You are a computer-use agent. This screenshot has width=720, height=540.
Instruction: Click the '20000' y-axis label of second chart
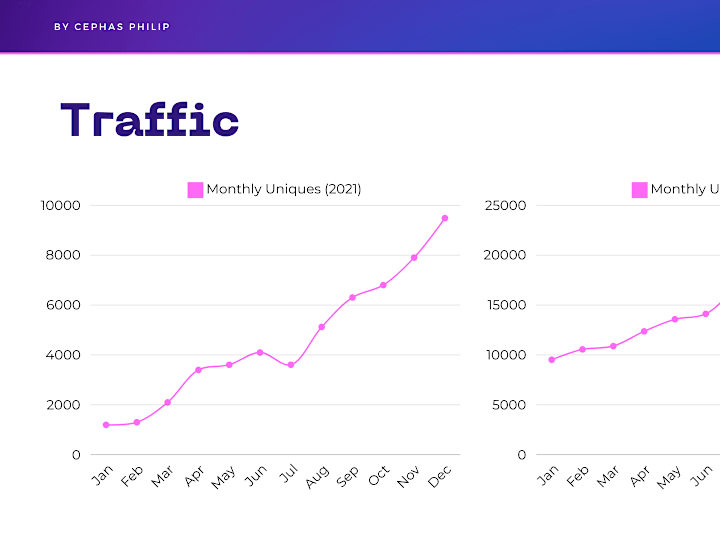click(x=505, y=255)
